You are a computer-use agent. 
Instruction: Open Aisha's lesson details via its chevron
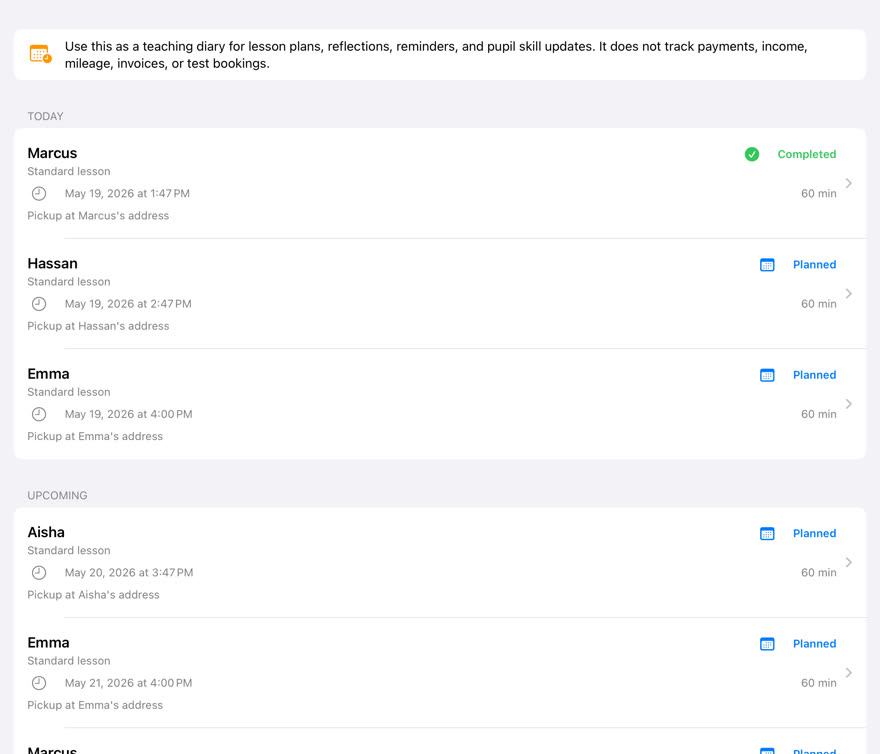(849, 563)
